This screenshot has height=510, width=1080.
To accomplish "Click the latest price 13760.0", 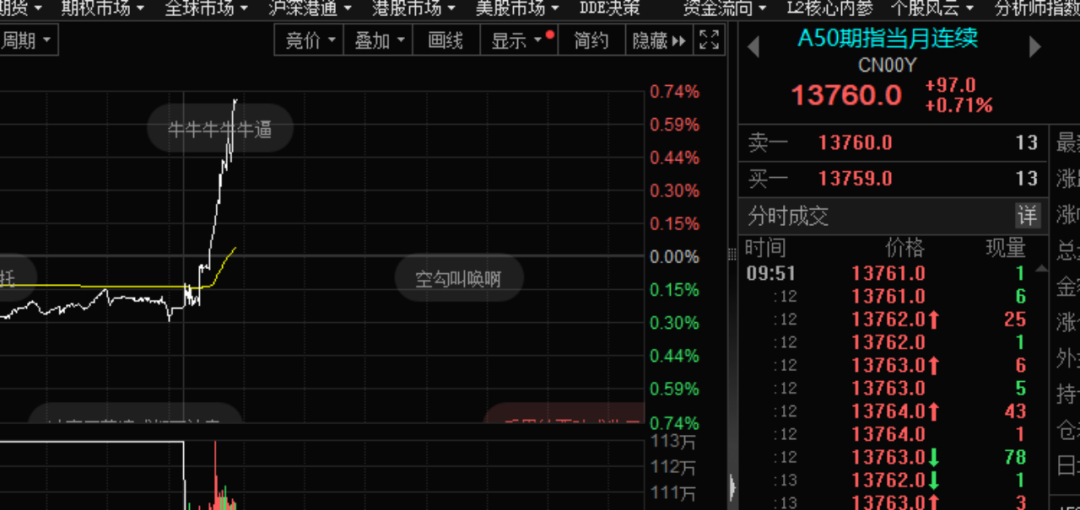I will (x=846, y=95).
